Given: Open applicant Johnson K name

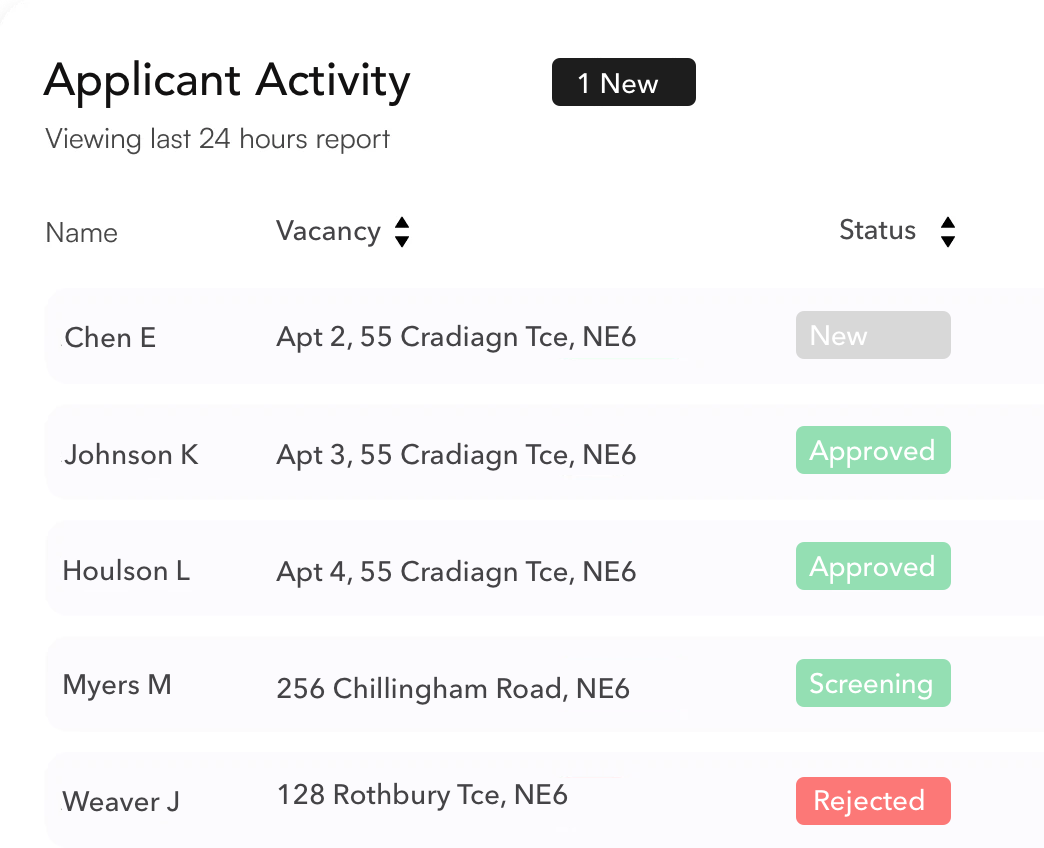Looking at the screenshot, I should 130,455.
